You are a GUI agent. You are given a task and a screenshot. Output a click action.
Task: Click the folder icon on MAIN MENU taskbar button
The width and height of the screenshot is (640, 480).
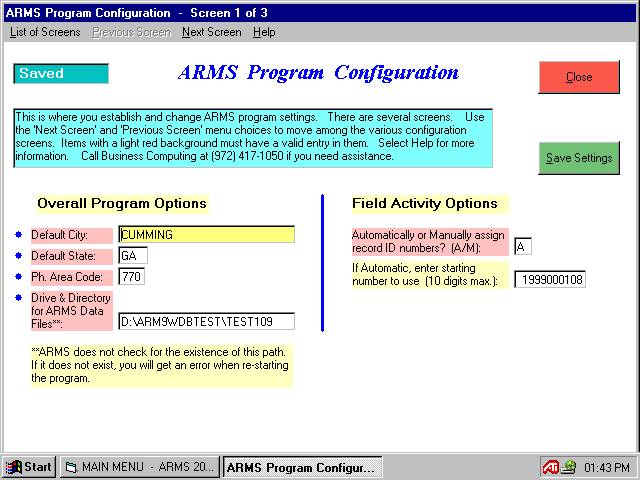point(71,467)
